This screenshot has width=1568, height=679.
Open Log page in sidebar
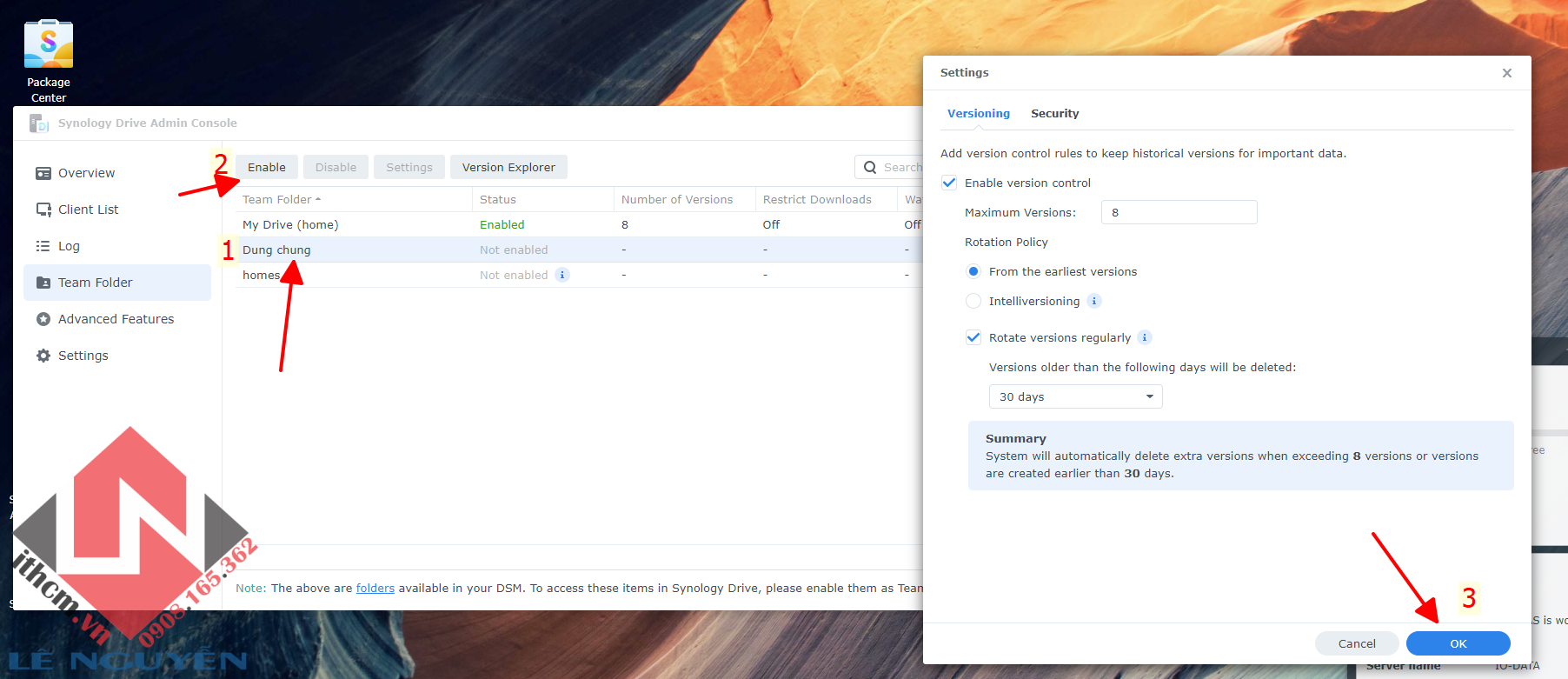117,246
